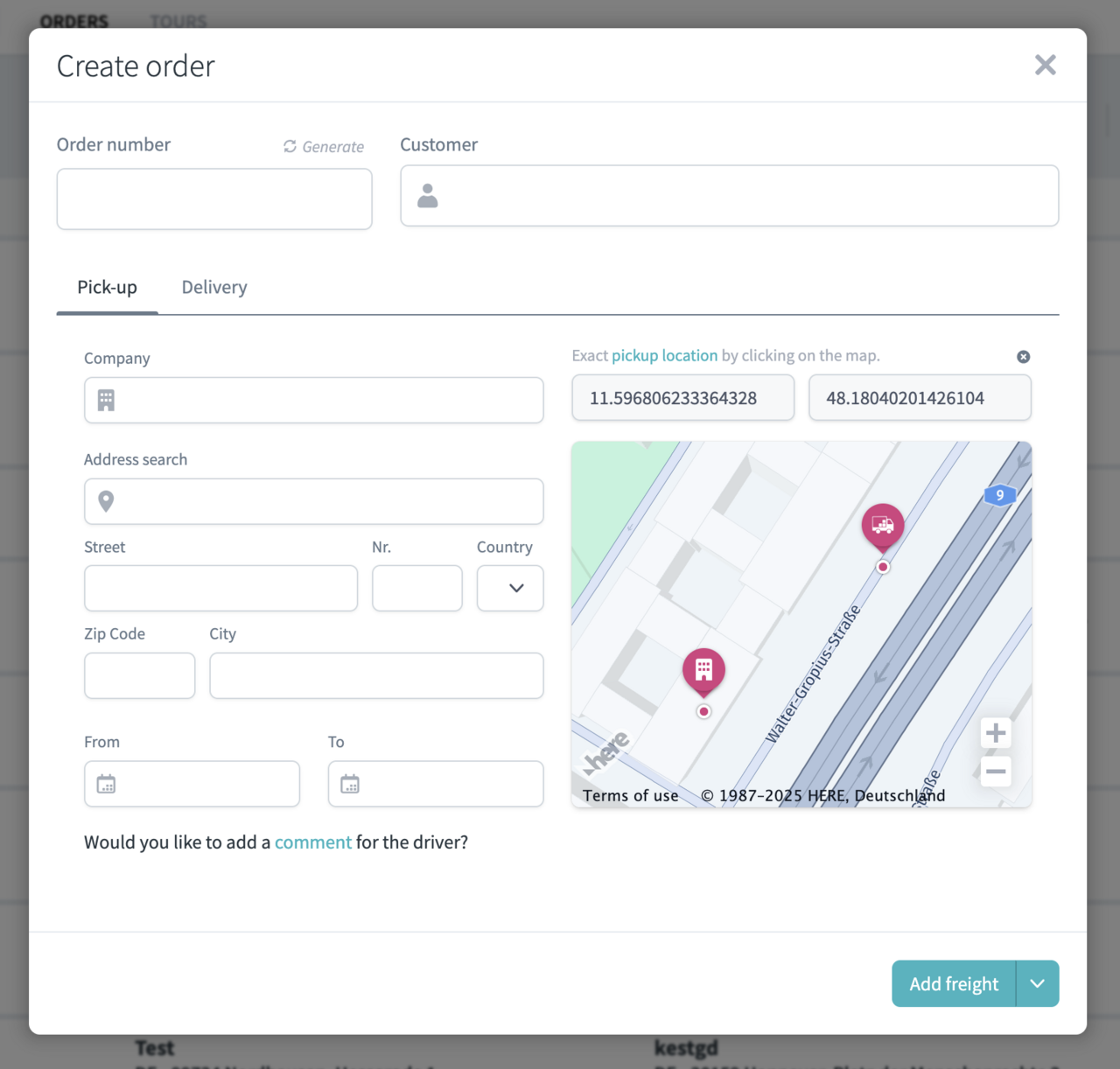Click the comment link for driver
Viewport: 1120px width, 1069px height.
(x=312, y=842)
